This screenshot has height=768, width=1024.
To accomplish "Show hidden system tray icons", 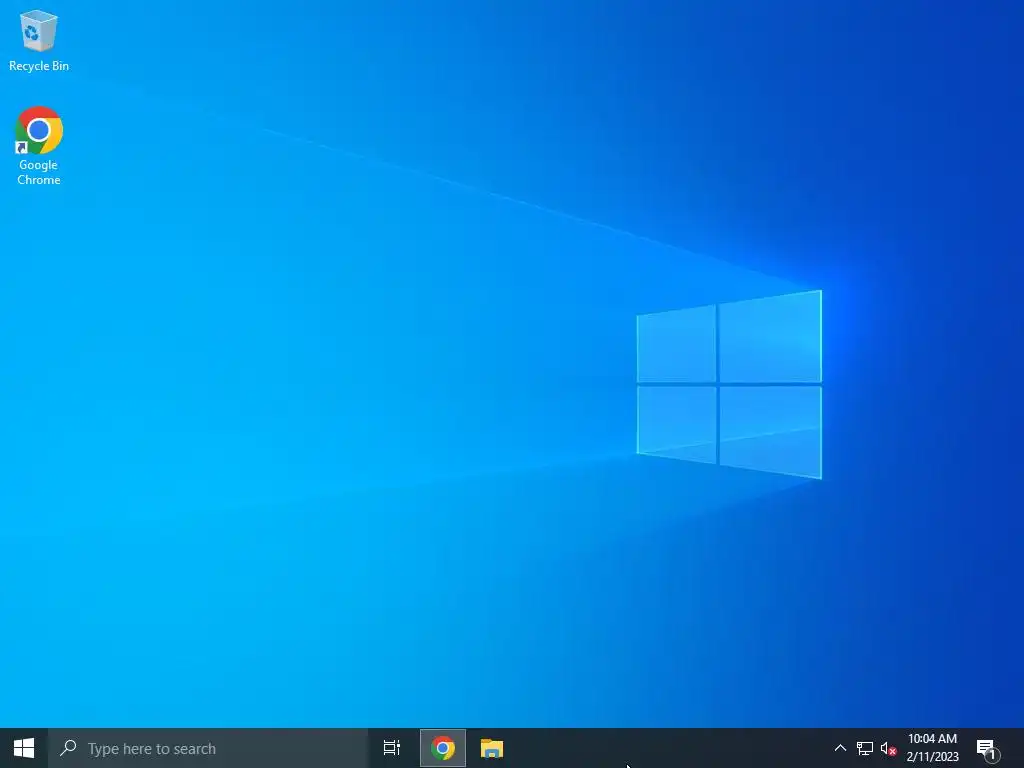I will [x=840, y=748].
